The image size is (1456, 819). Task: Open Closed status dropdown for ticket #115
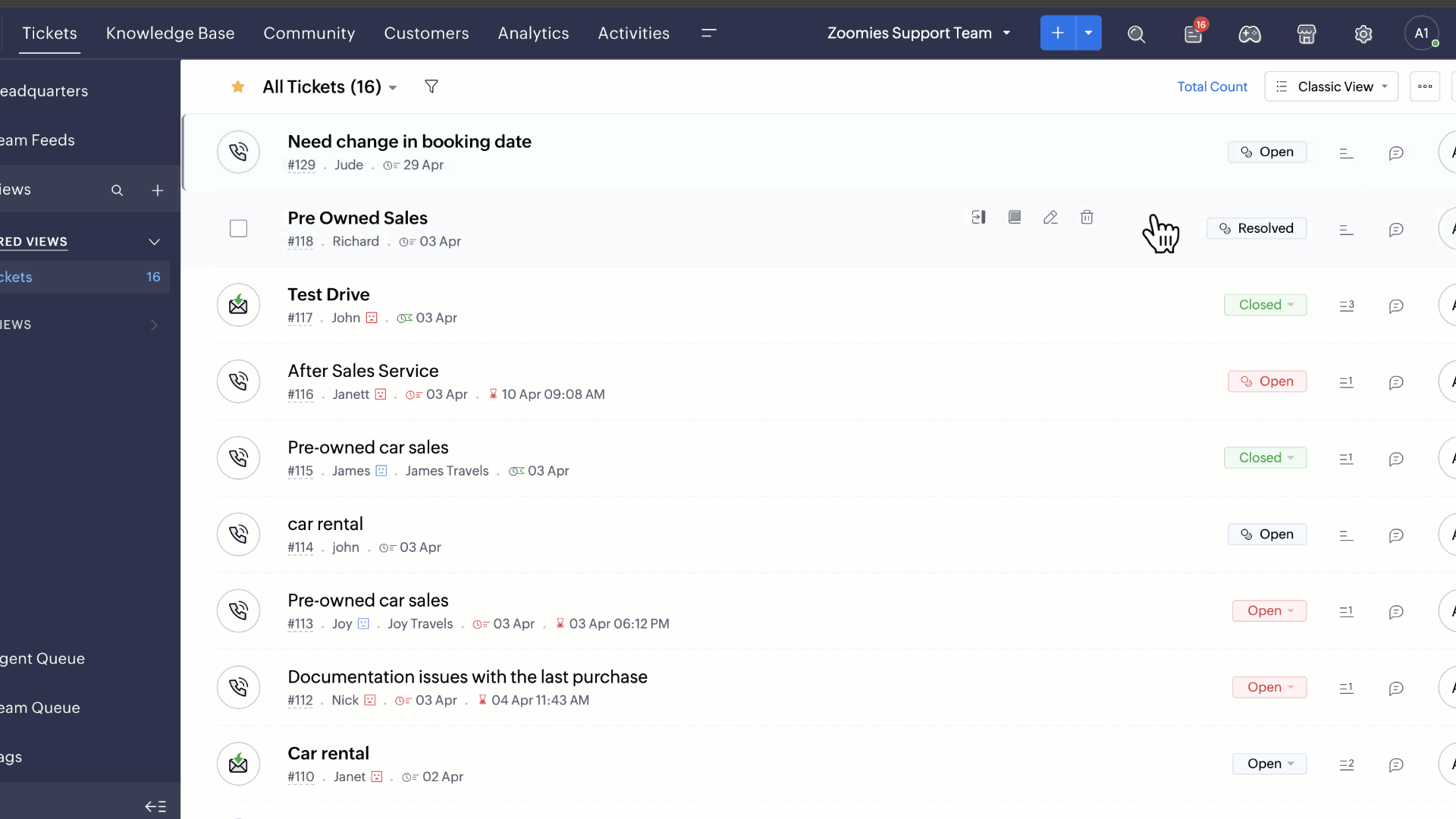[1265, 458]
